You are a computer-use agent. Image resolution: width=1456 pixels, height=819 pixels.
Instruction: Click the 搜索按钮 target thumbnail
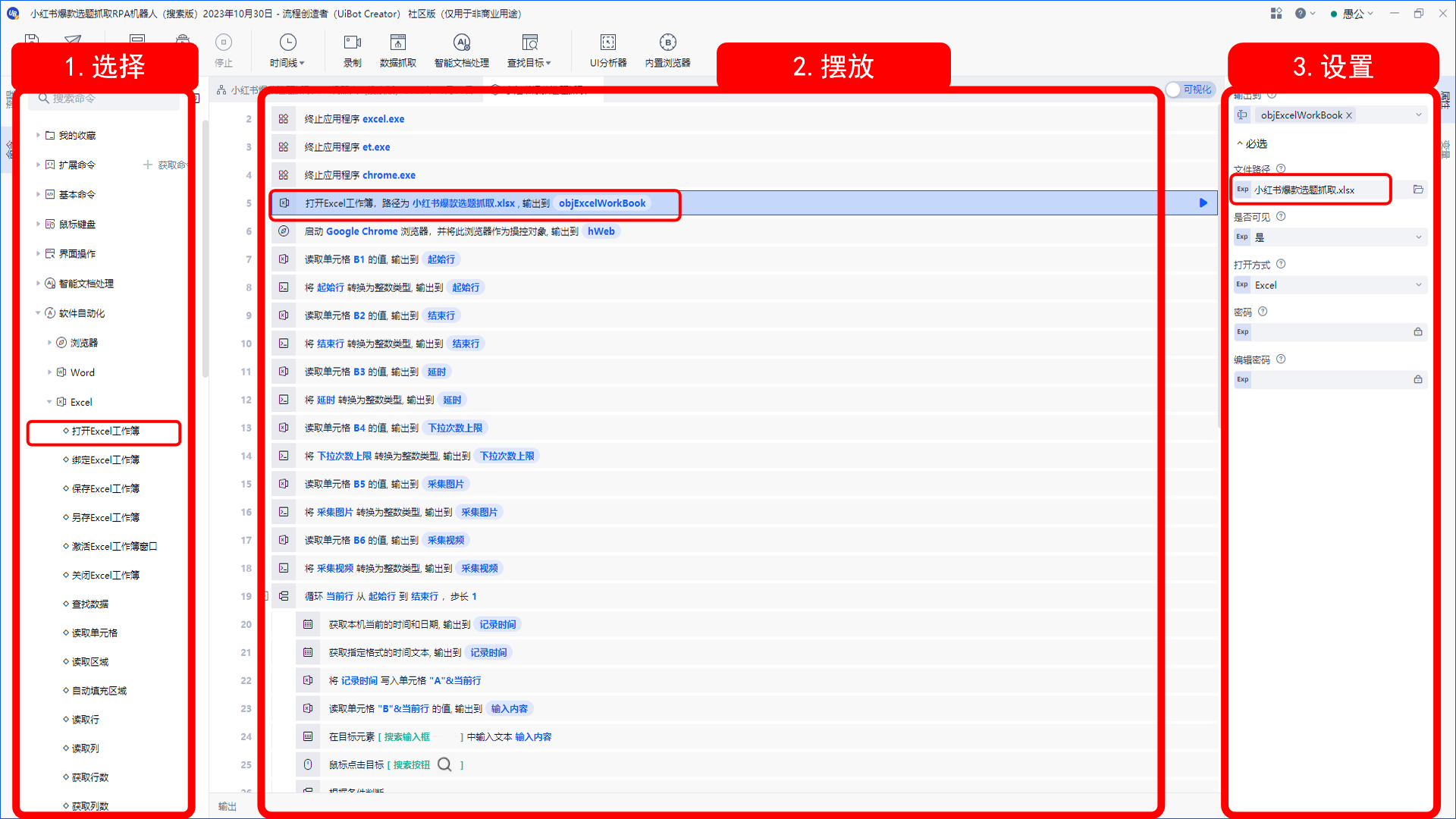444,764
